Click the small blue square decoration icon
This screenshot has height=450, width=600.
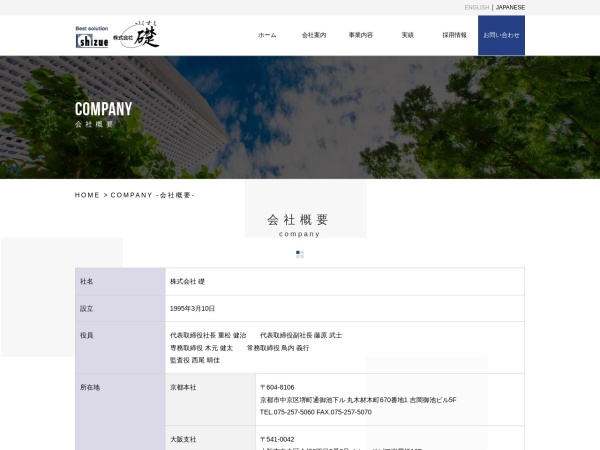coord(300,254)
